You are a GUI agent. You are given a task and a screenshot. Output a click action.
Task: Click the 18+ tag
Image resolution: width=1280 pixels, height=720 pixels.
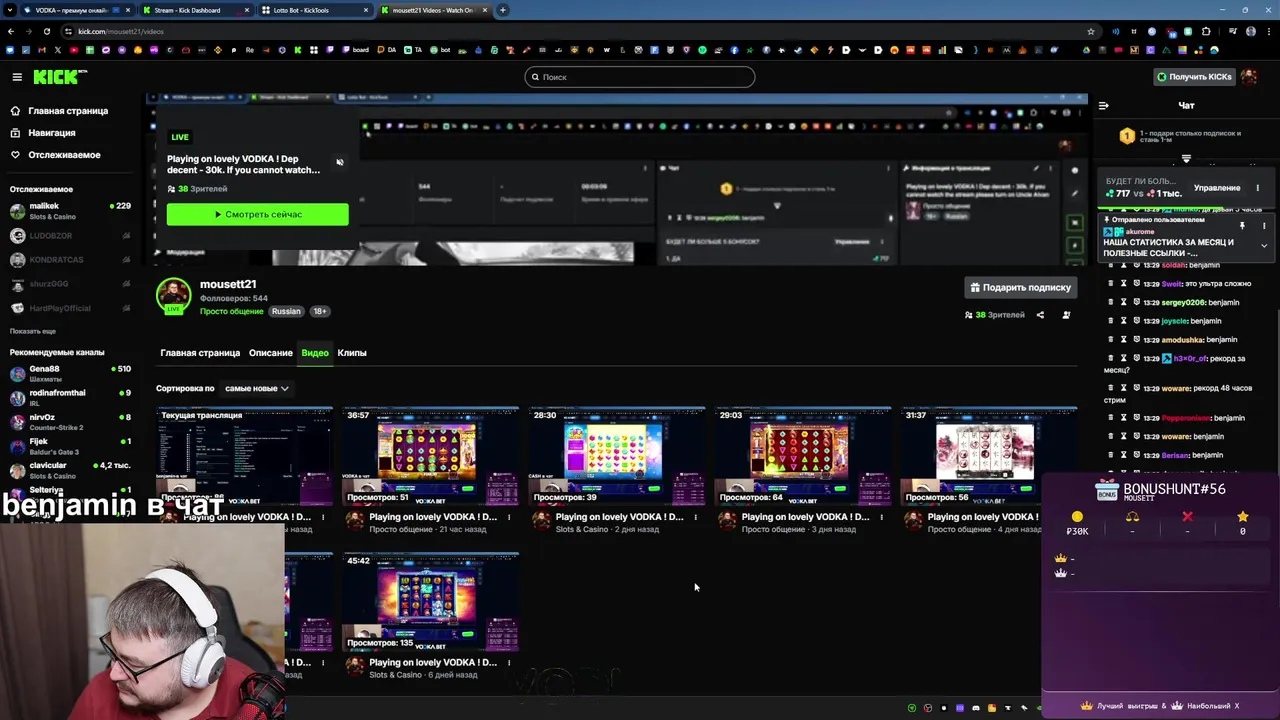(320, 311)
